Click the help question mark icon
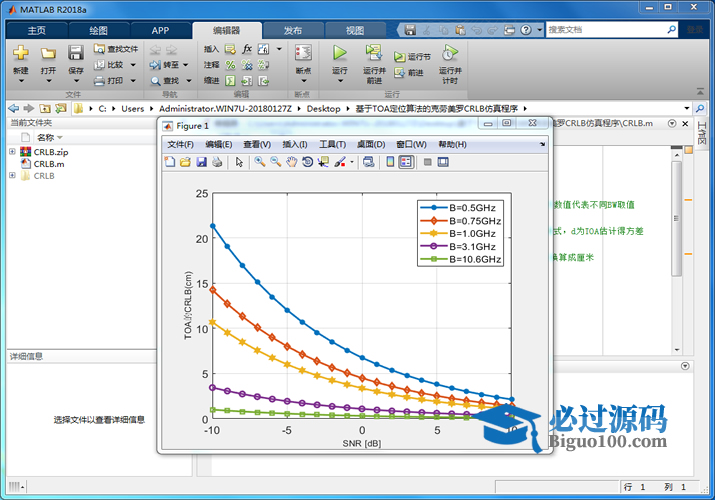The height and width of the screenshot is (500, 715). coord(526,30)
